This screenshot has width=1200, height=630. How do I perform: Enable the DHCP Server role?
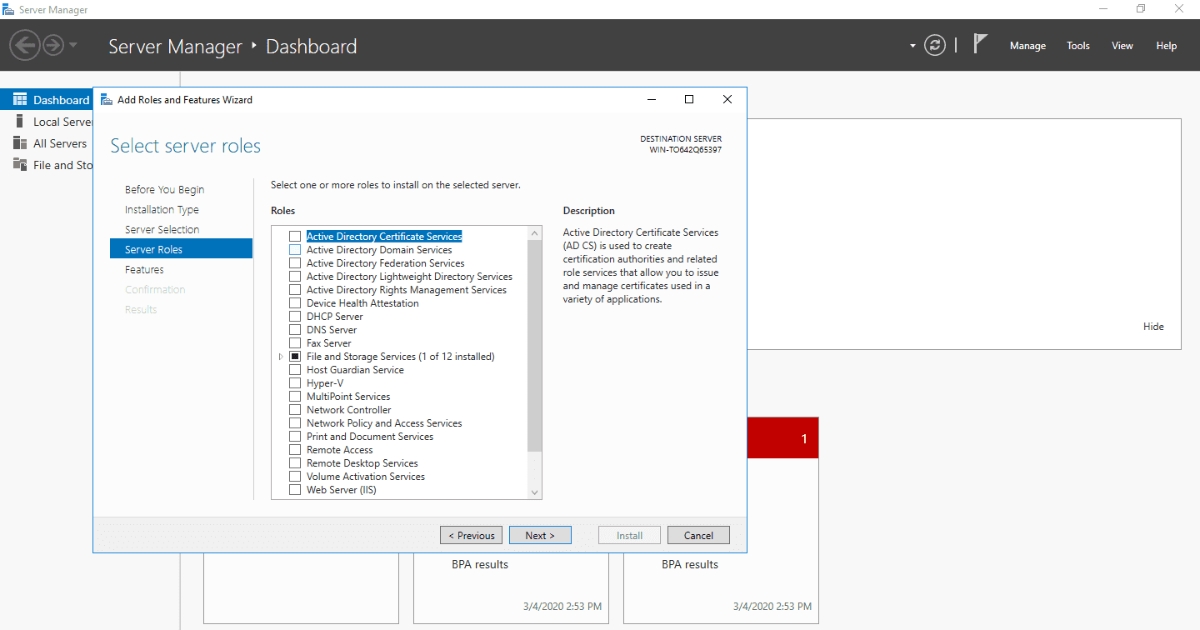295,316
